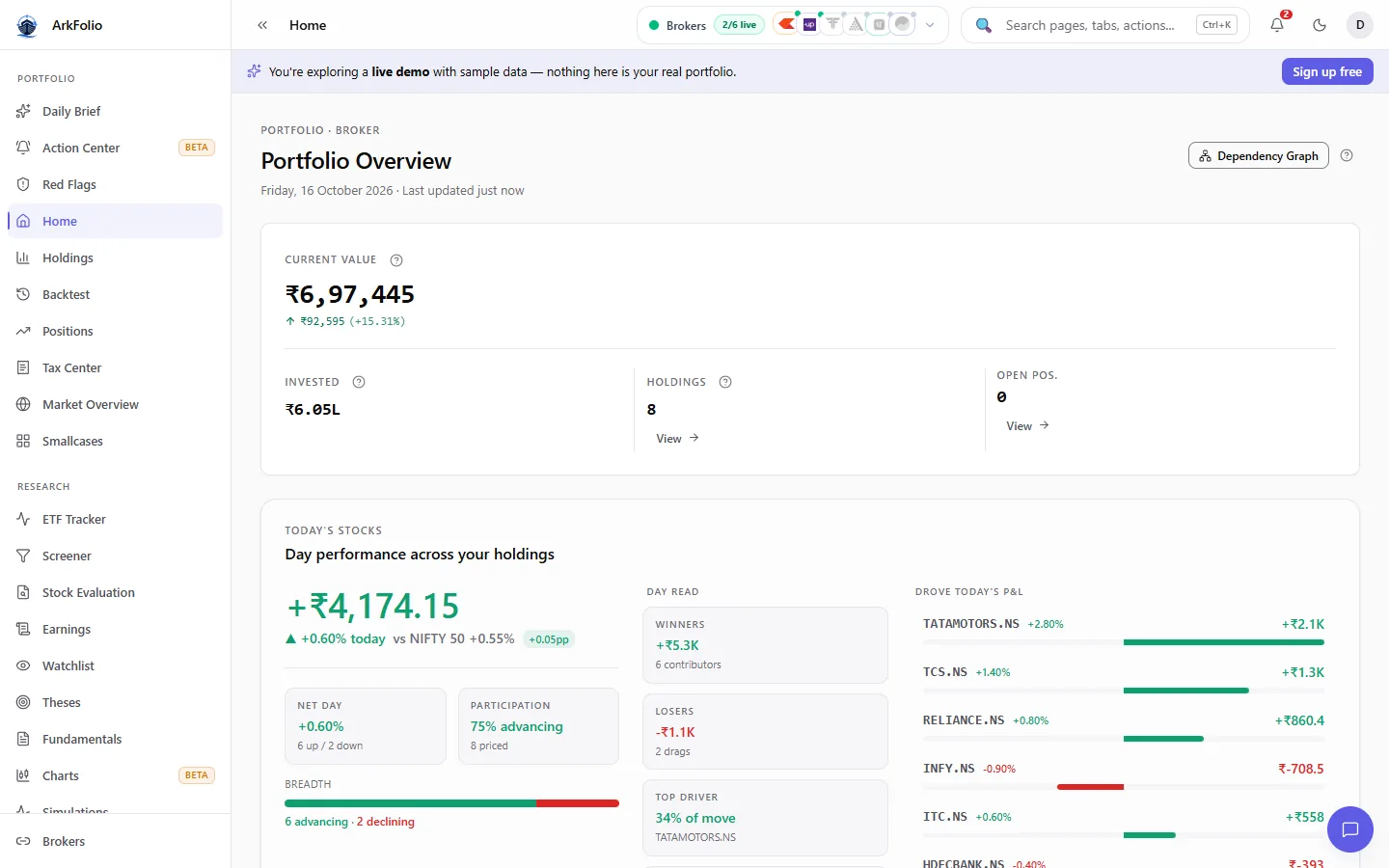Click the info icon next to Invested
The height and width of the screenshot is (868, 1389).
[359, 382]
